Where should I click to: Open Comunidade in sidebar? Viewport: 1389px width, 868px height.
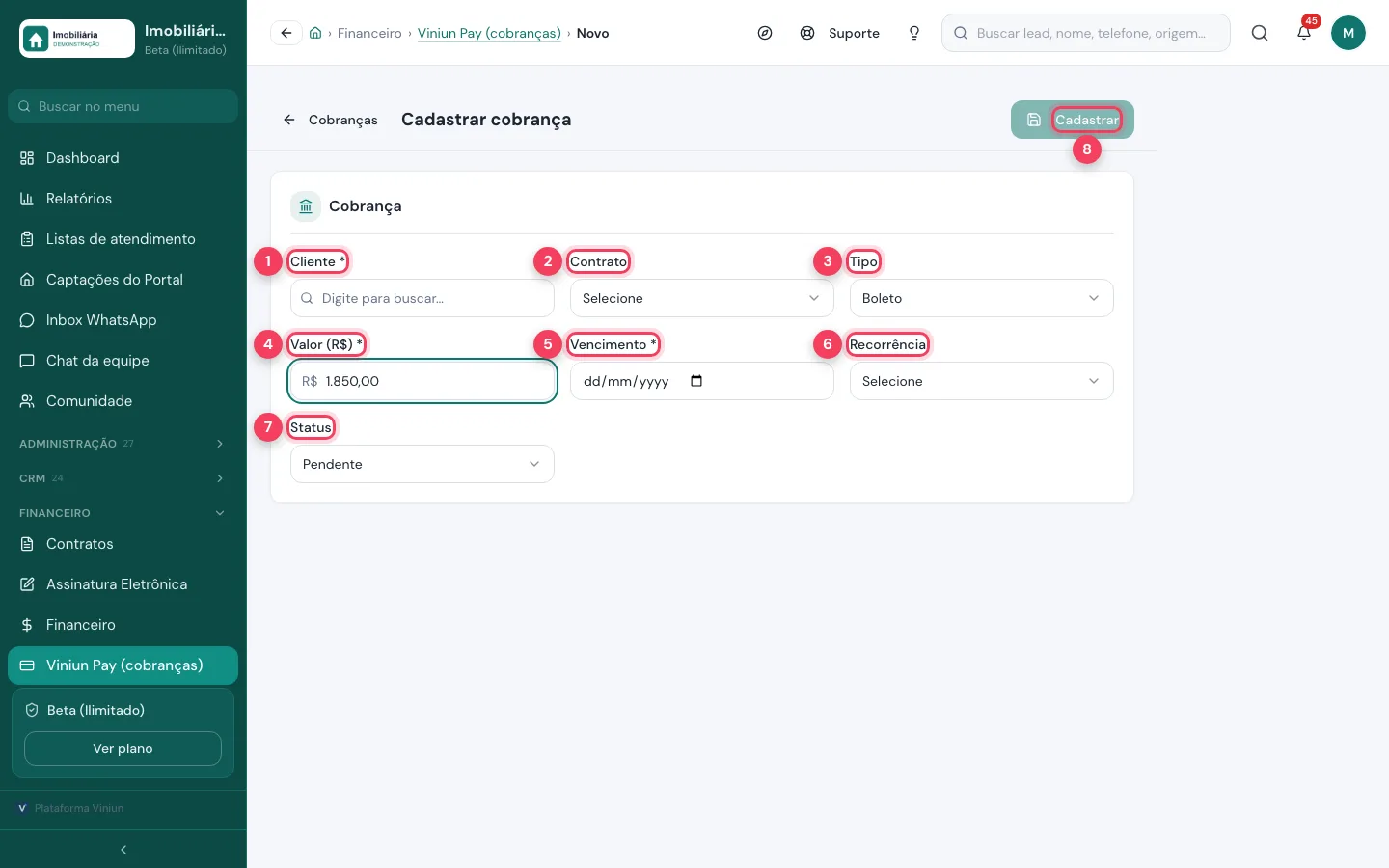tap(123, 401)
